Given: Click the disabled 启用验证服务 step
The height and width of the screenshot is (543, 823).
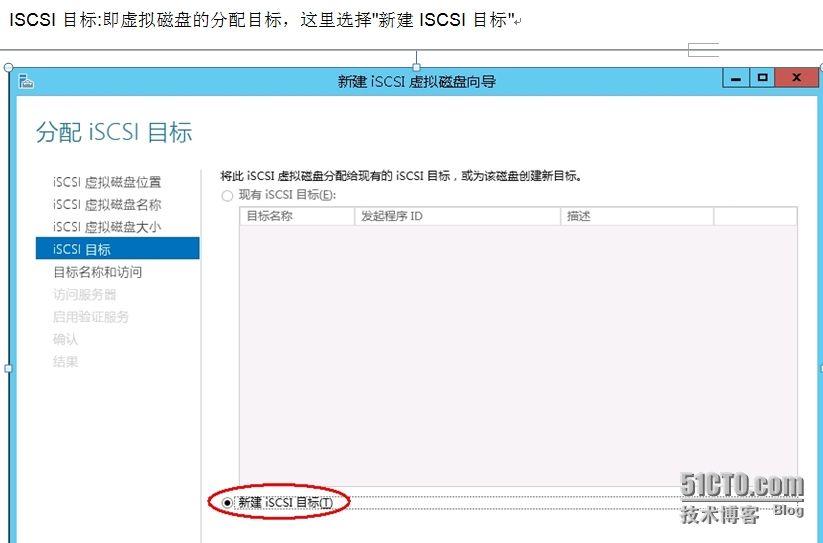Looking at the screenshot, I should click(x=91, y=317).
